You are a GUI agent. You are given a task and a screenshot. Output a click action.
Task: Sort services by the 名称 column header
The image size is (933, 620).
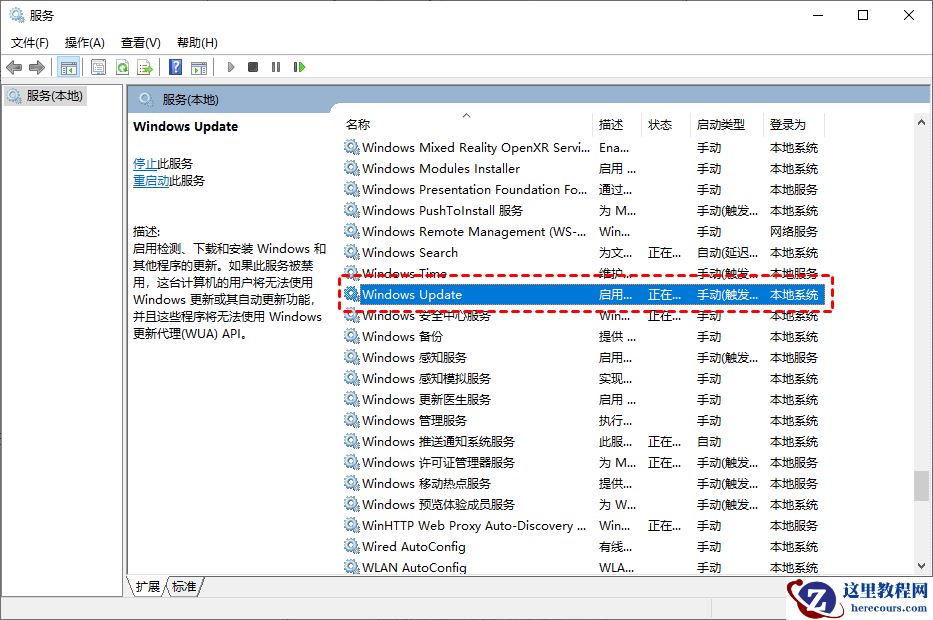[x=360, y=124]
